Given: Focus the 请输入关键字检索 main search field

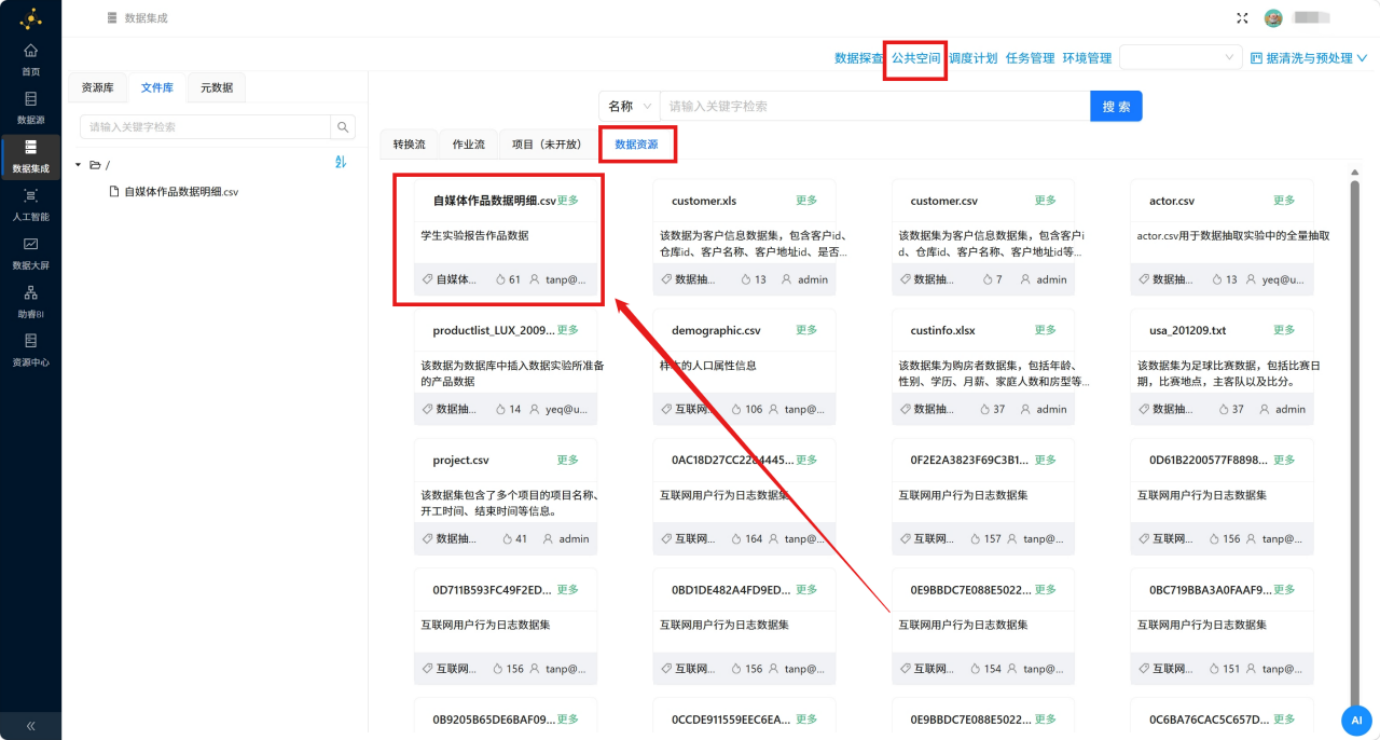Looking at the screenshot, I should (875, 106).
